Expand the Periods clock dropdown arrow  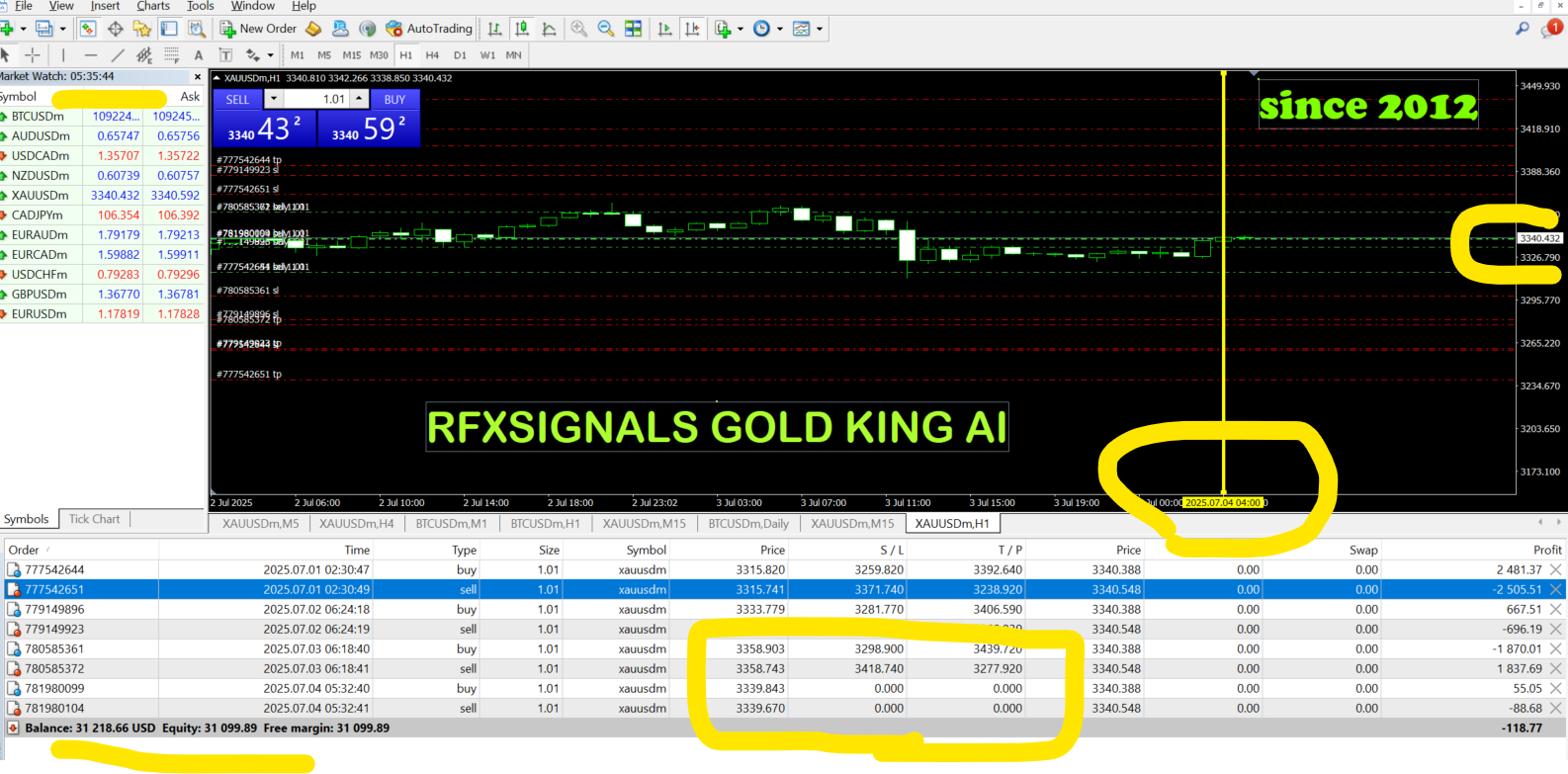click(x=780, y=29)
